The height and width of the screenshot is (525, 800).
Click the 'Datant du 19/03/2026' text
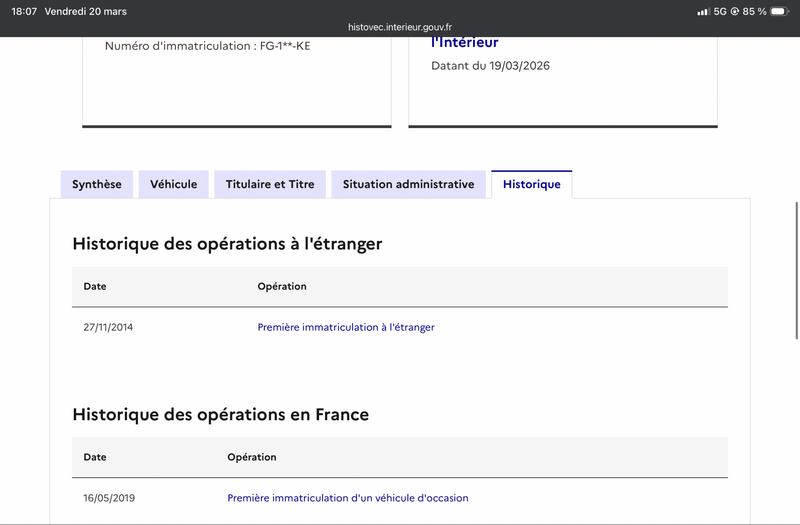click(x=490, y=66)
